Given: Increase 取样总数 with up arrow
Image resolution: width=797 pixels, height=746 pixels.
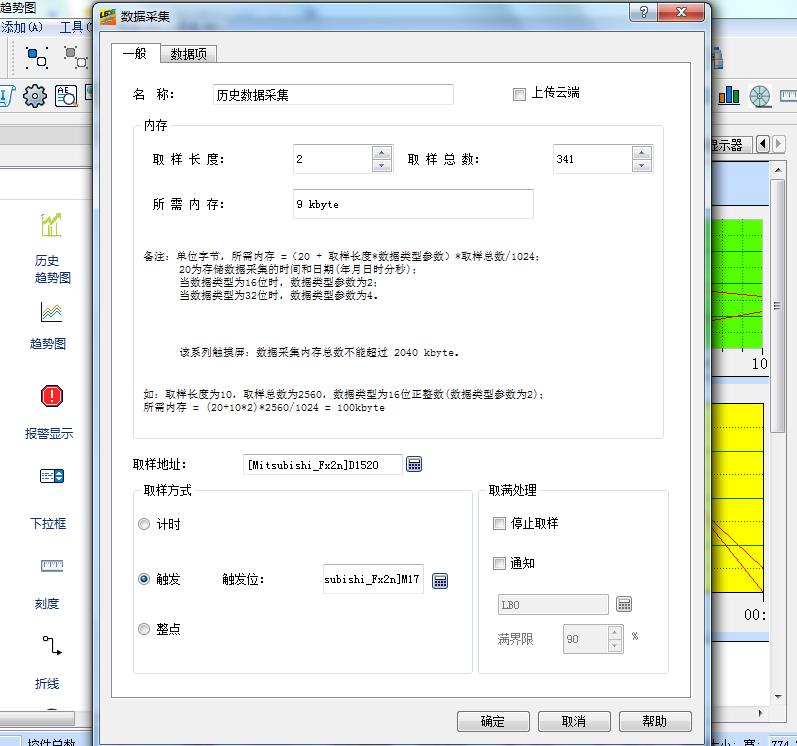Looking at the screenshot, I should point(641,152).
